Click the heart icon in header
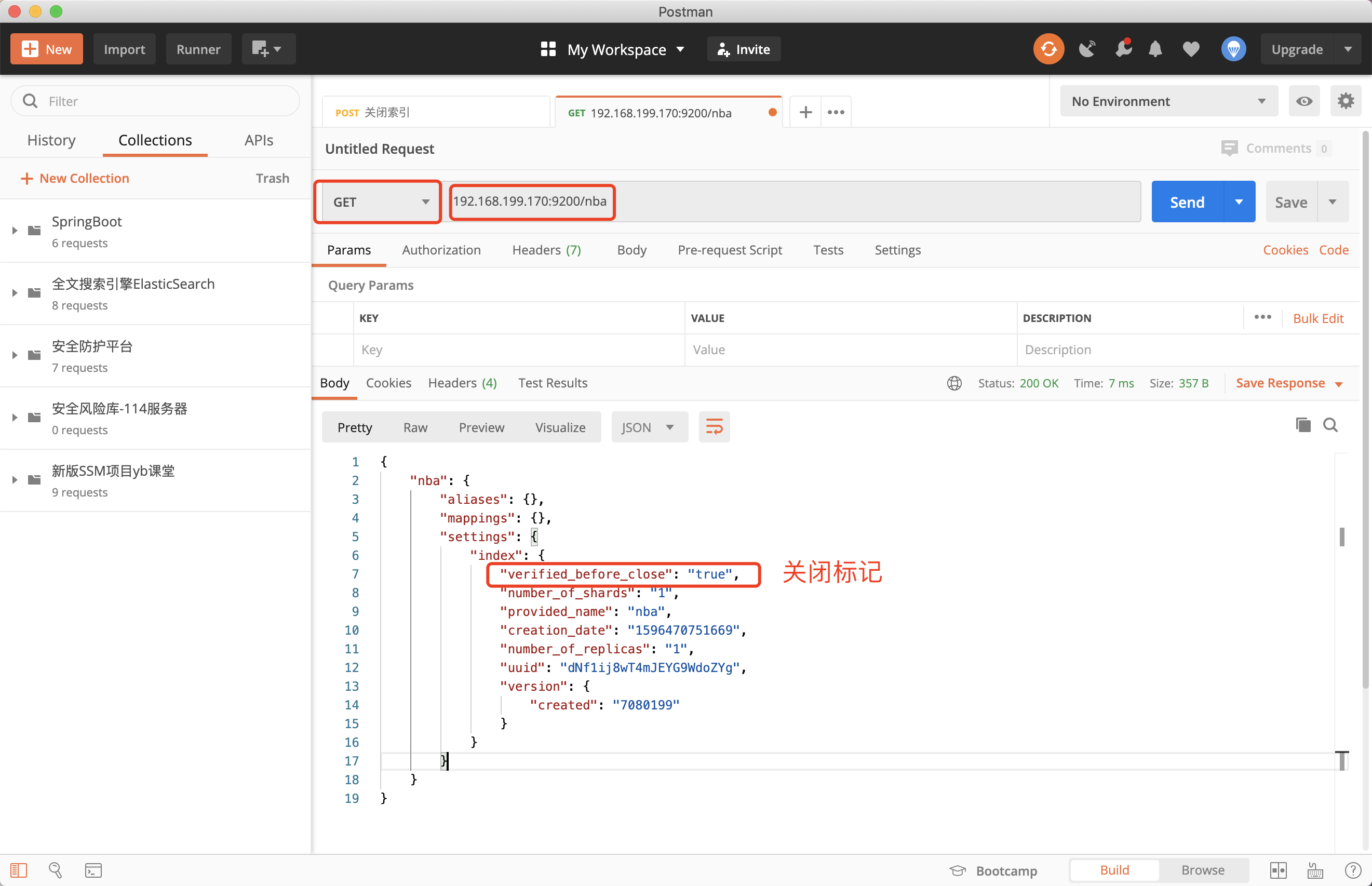Screen dimensions: 1372x886 (1191, 49)
